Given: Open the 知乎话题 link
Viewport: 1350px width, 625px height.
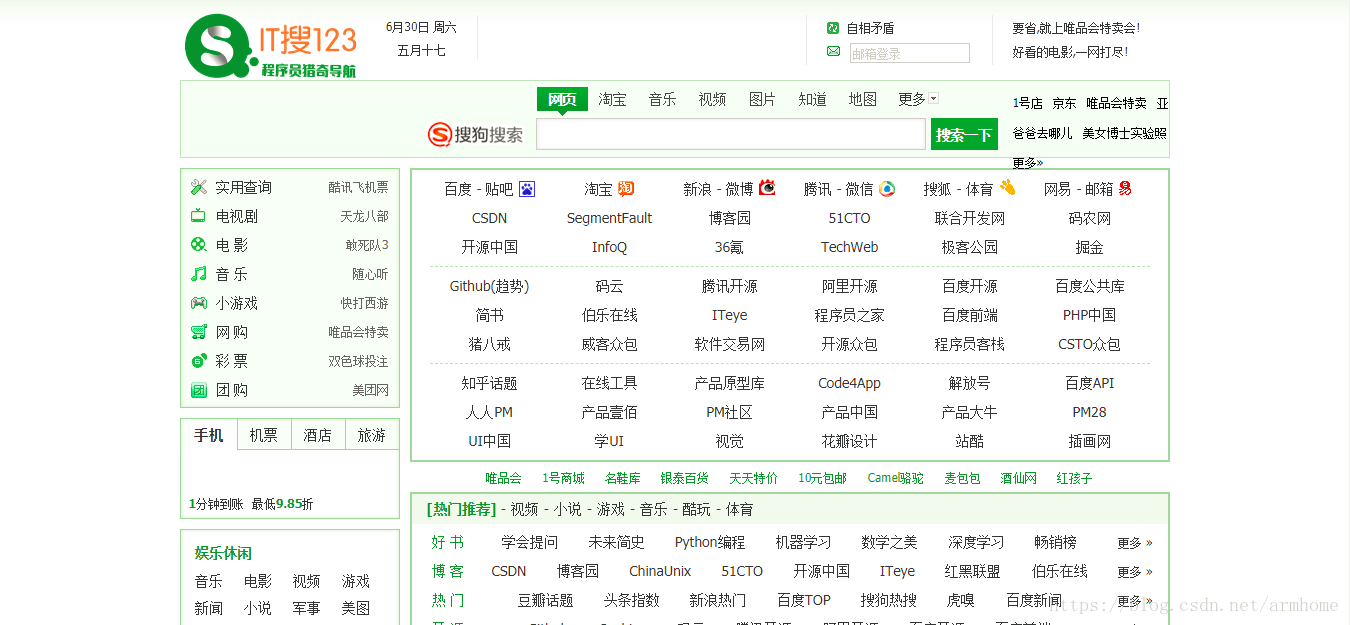Looking at the screenshot, I should point(489,383).
